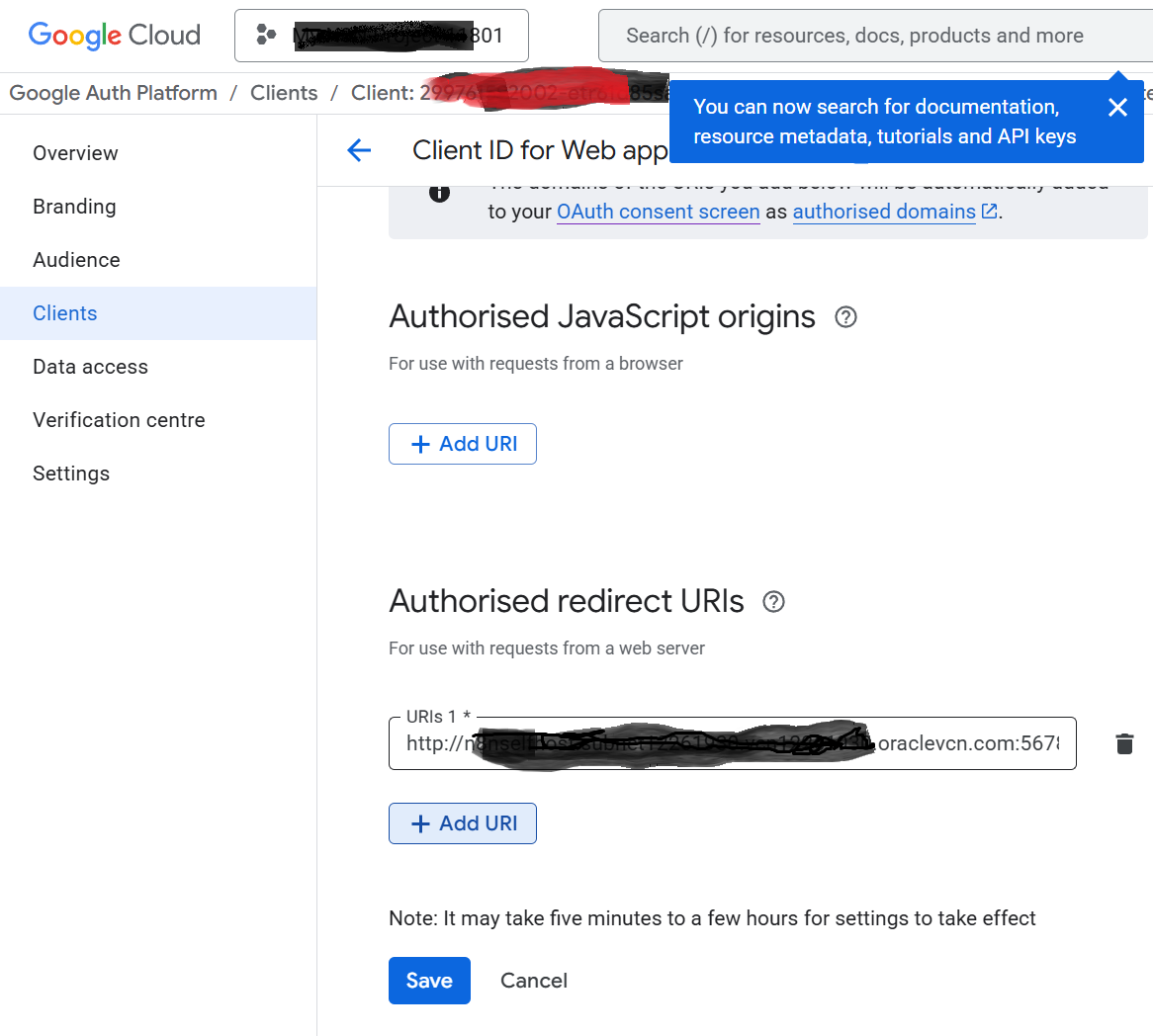
Task: Add URI under Authorised redirect URIs
Action: (x=463, y=823)
